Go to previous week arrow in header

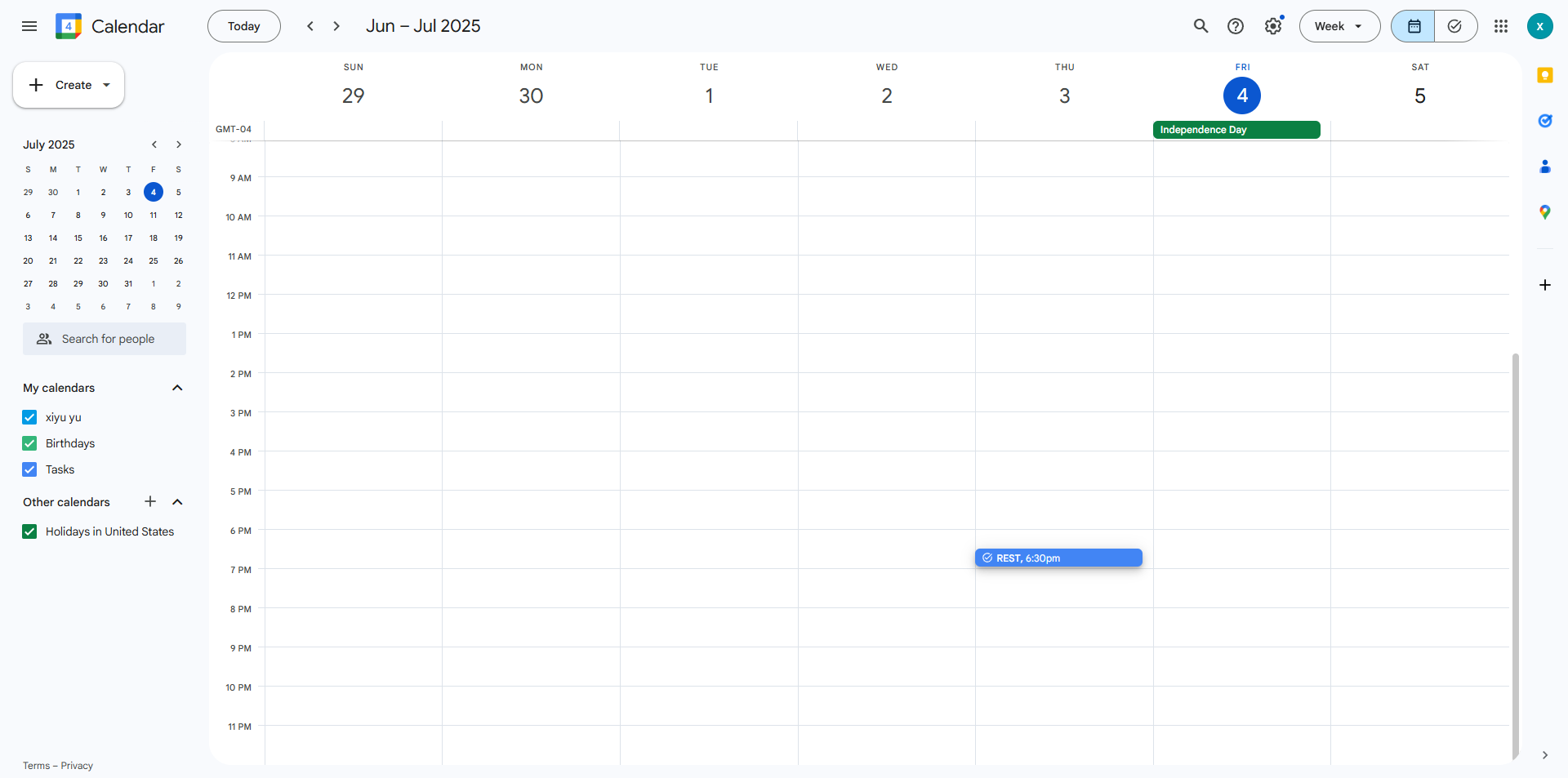pyautogui.click(x=310, y=26)
